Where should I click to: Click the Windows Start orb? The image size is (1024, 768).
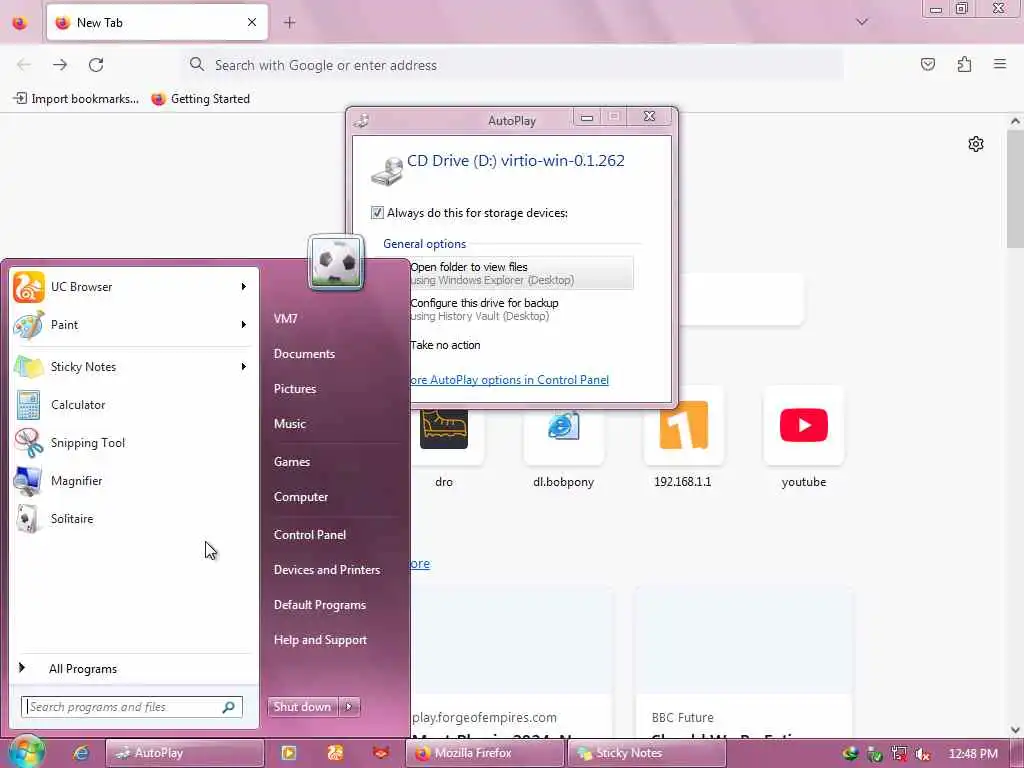coord(26,752)
